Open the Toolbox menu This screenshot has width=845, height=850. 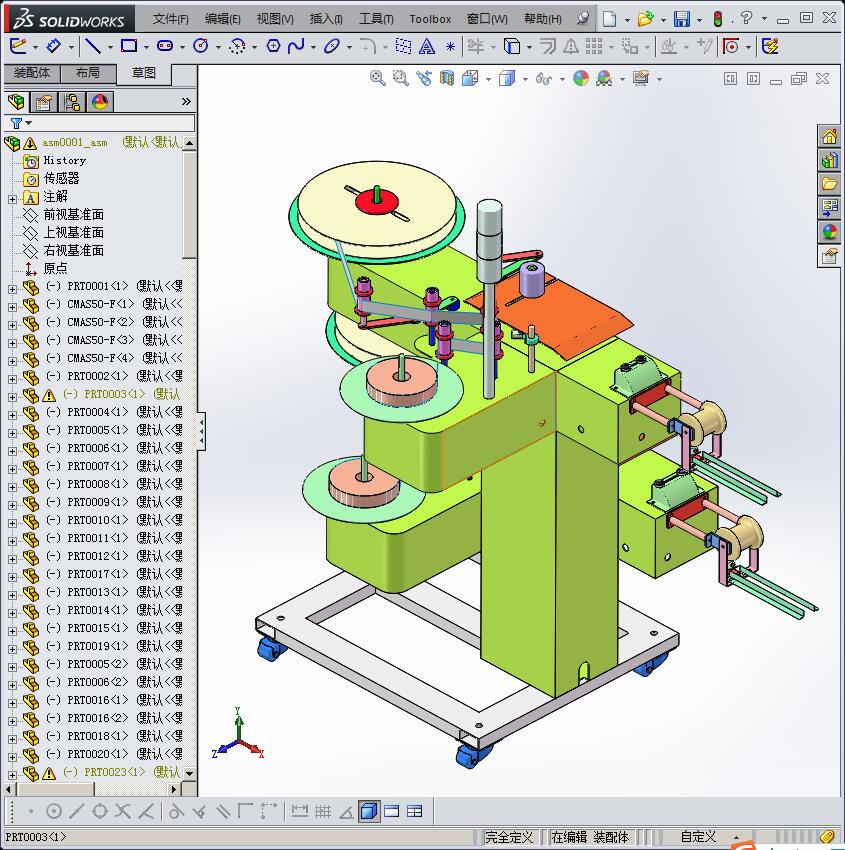(x=430, y=20)
